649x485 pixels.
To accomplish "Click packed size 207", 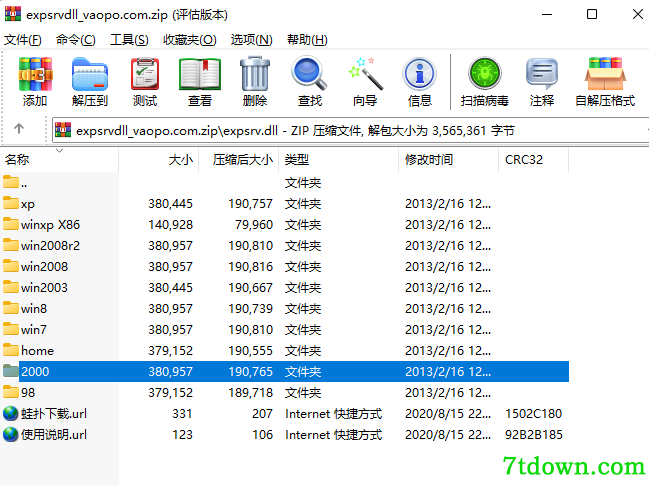I will pyautogui.click(x=262, y=413).
